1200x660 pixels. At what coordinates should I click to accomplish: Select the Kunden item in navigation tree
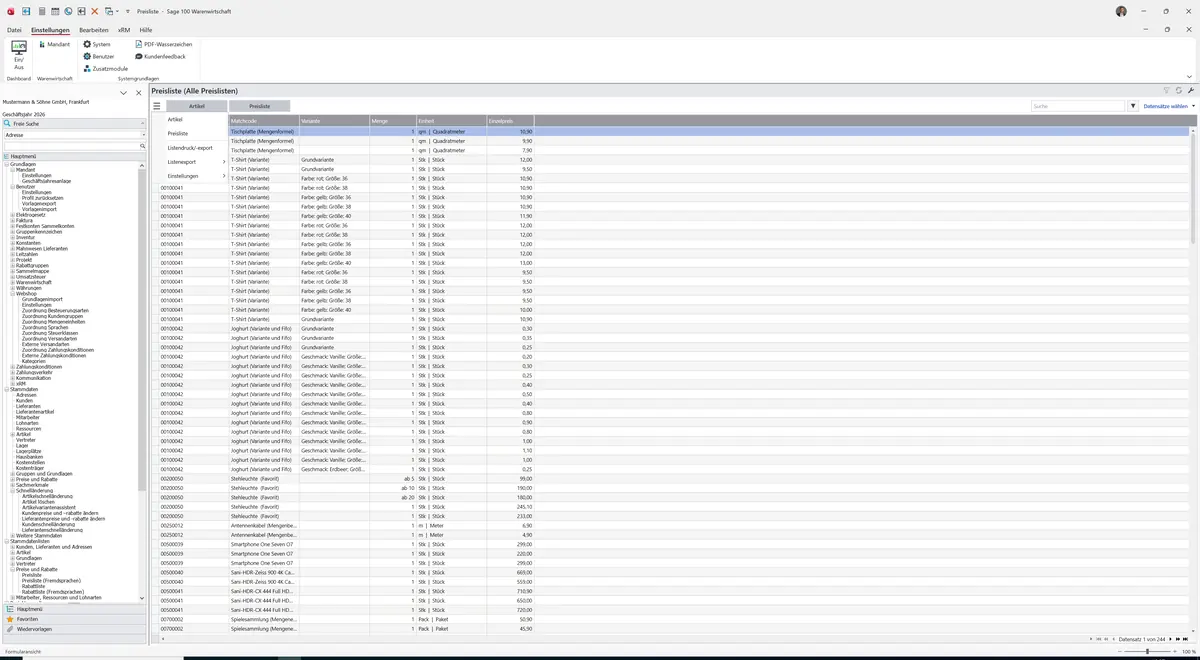tap(24, 401)
